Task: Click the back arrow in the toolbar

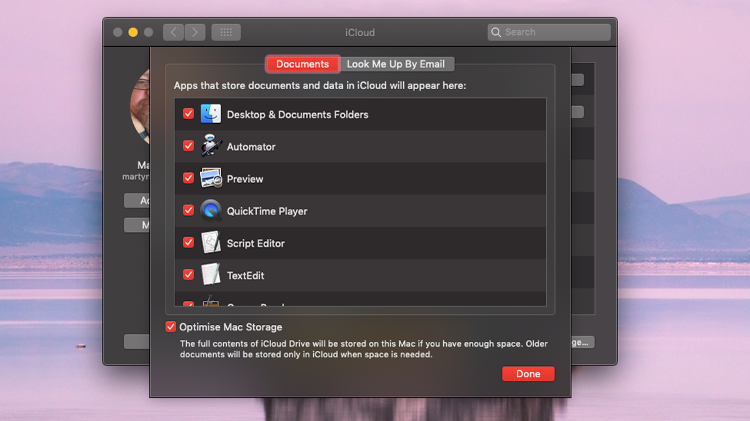Action: [x=174, y=33]
